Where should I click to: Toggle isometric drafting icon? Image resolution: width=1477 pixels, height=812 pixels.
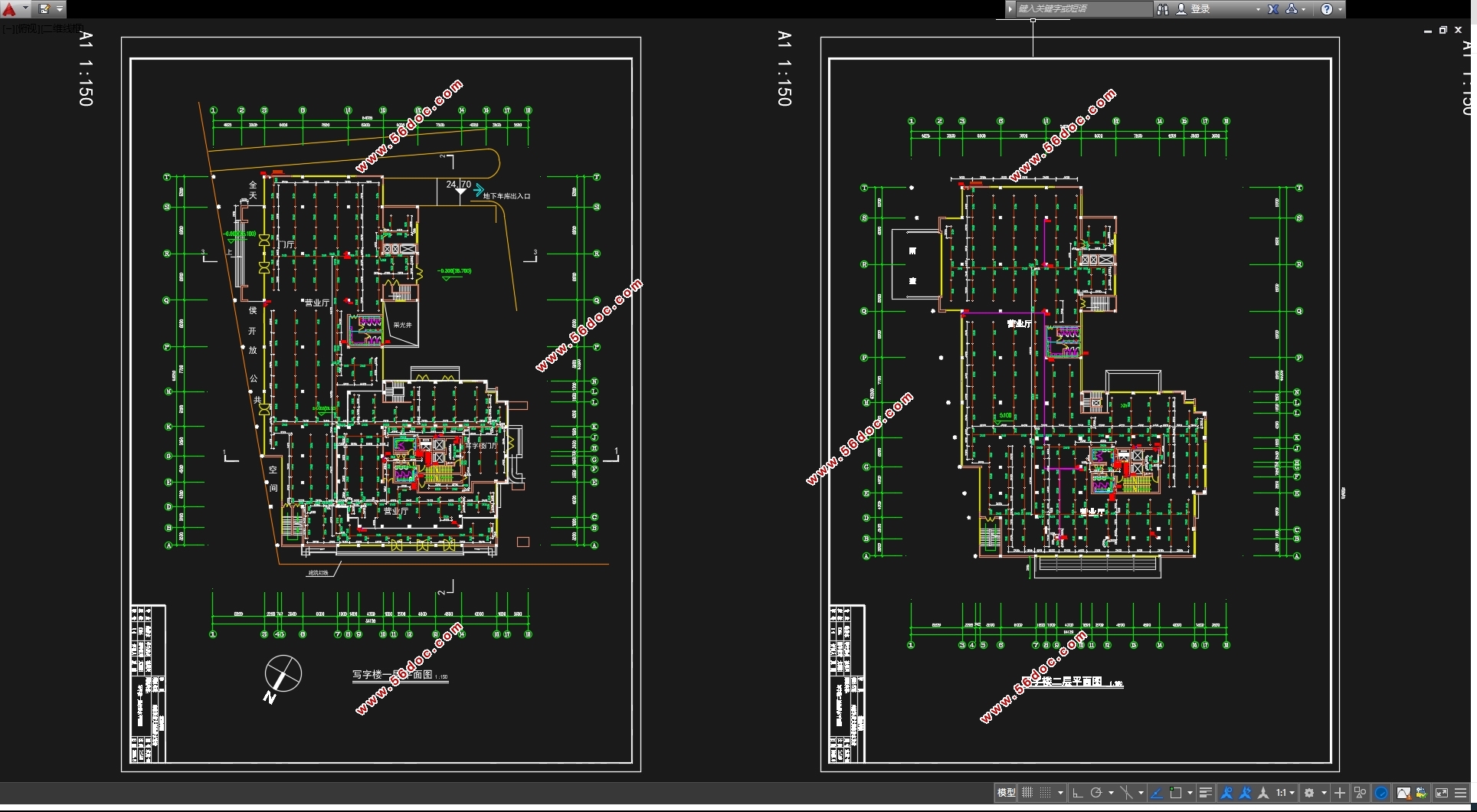pyautogui.click(x=1126, y=793)
